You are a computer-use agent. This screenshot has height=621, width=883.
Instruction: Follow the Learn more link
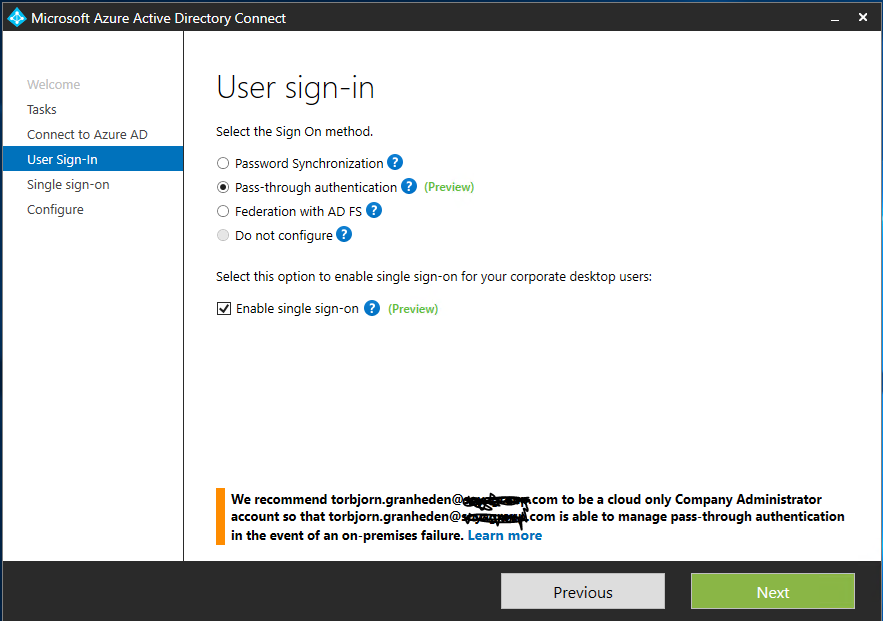505,535
